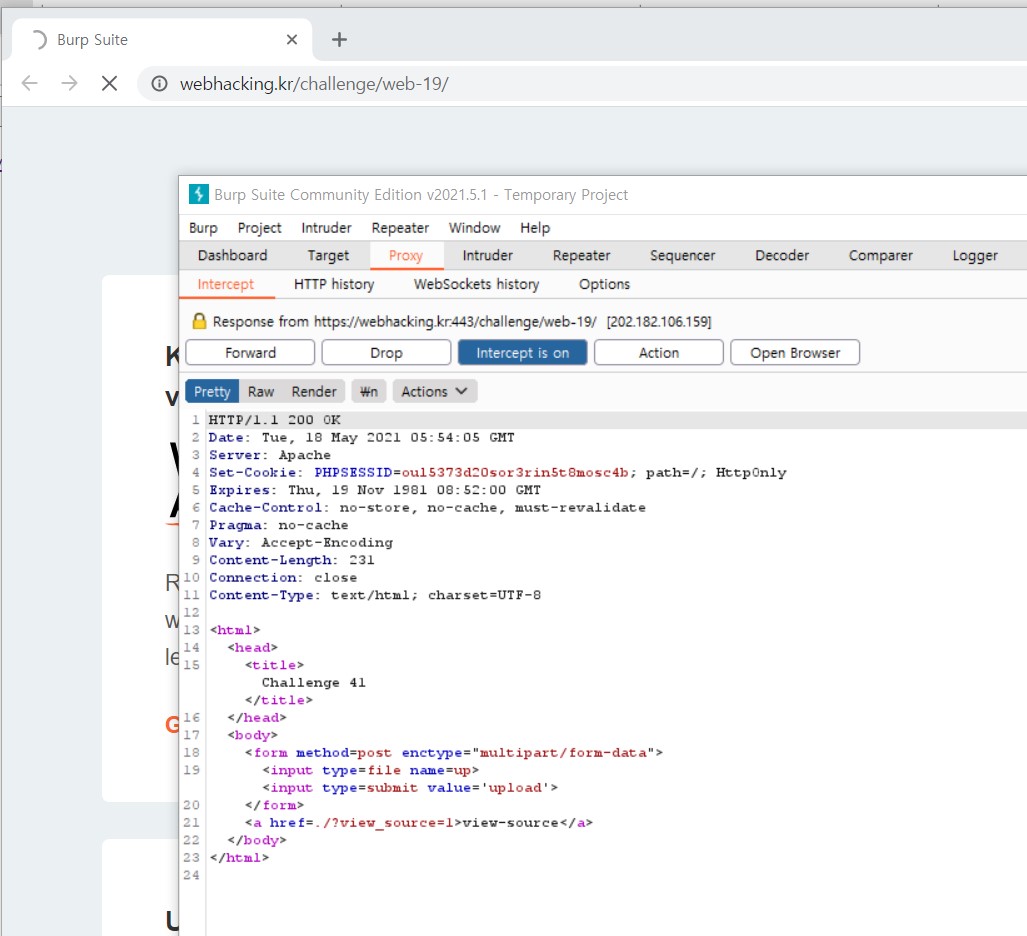Click the Vary: Accept-Encoding header
1027x936 pixels.
click(x=301, y=542)
